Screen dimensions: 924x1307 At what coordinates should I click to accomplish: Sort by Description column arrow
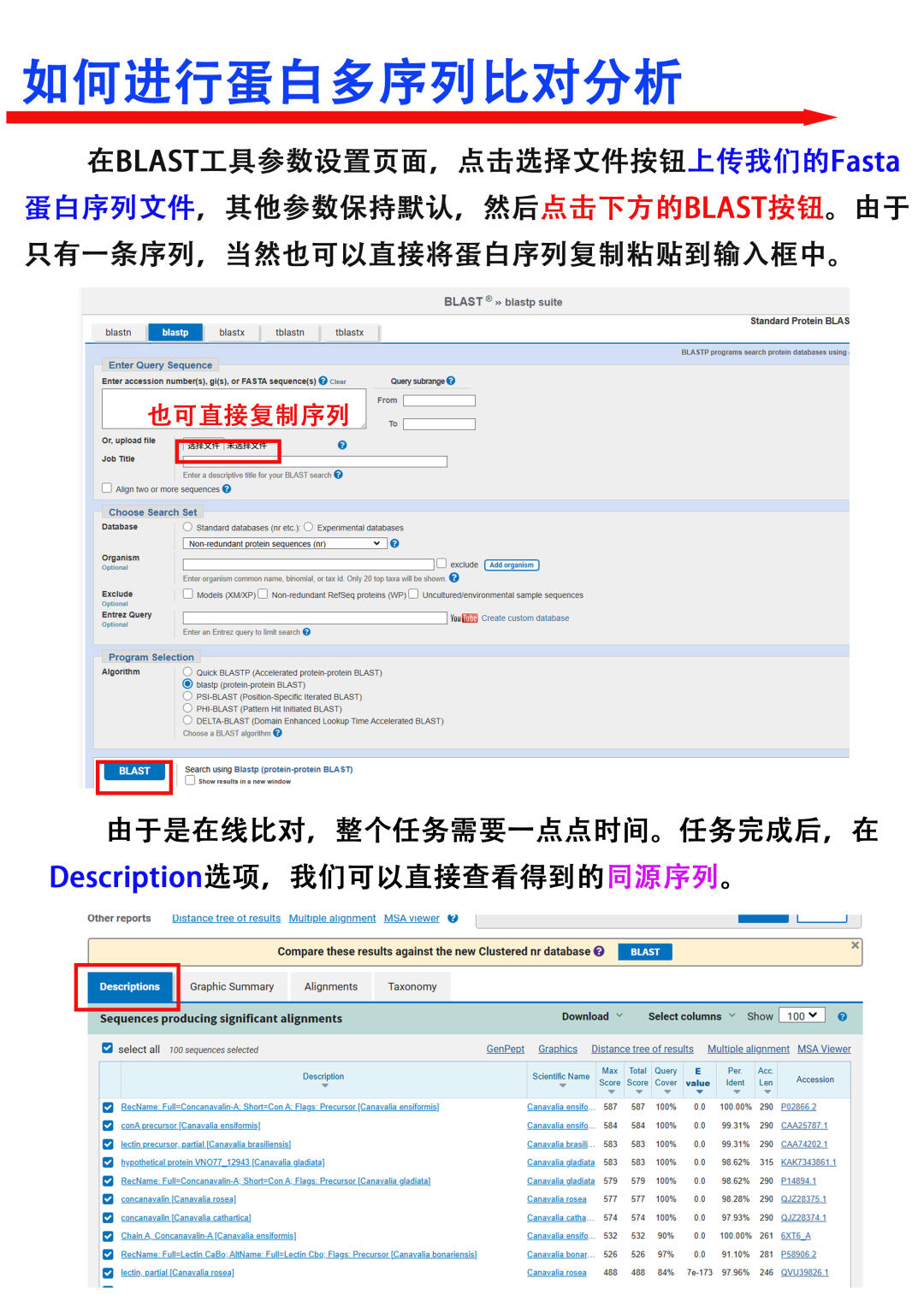(x=325, y=1085)
